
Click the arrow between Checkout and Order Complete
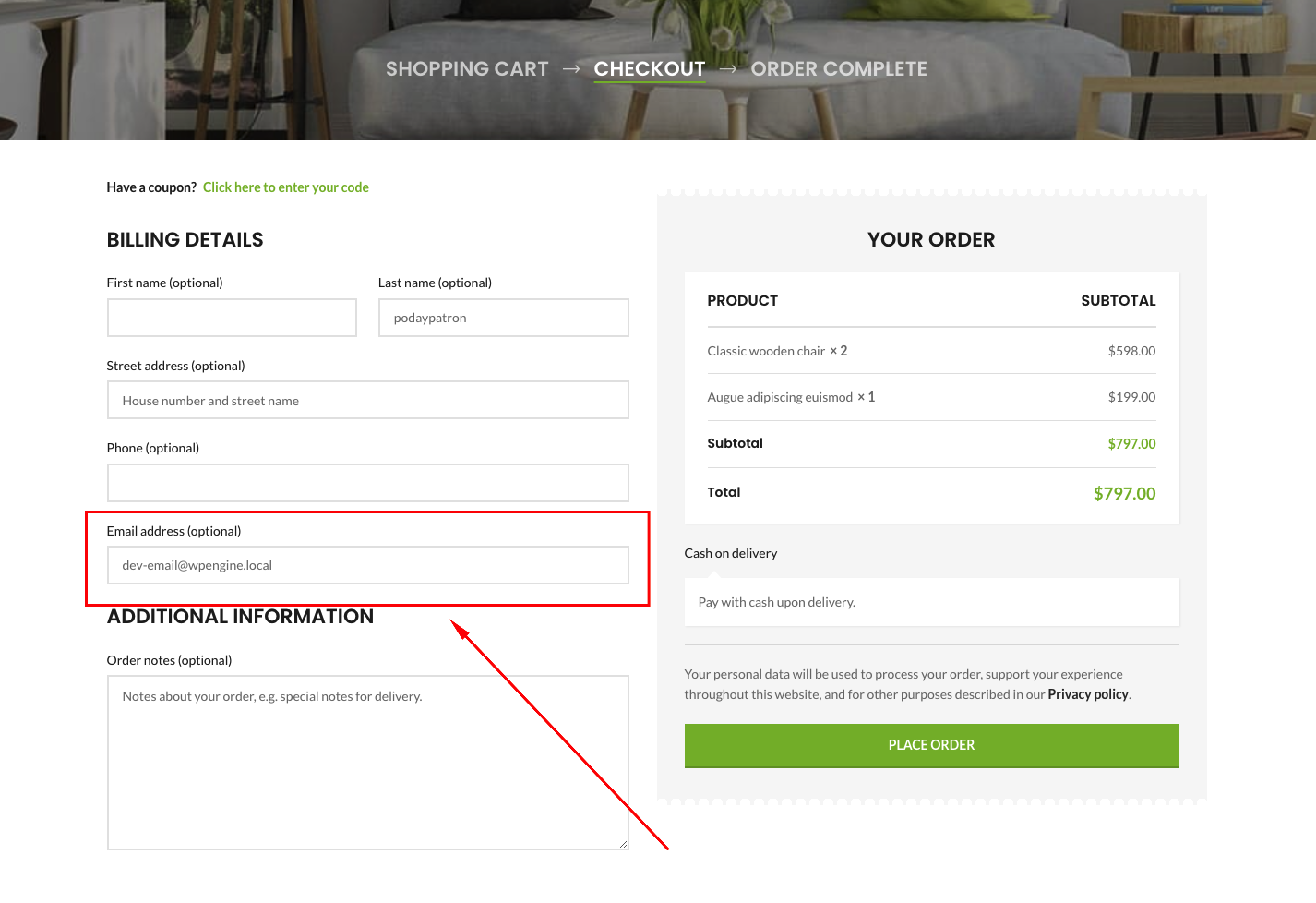point(728,69)
